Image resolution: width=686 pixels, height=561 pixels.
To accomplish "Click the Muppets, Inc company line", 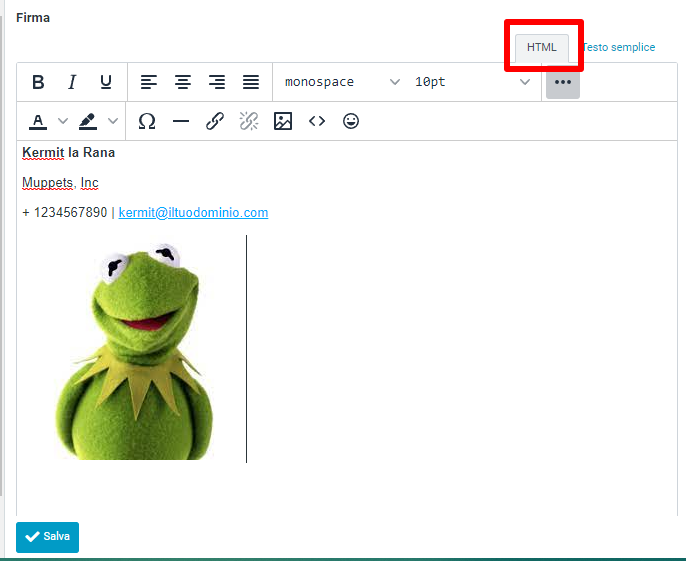I will (60, 182).
